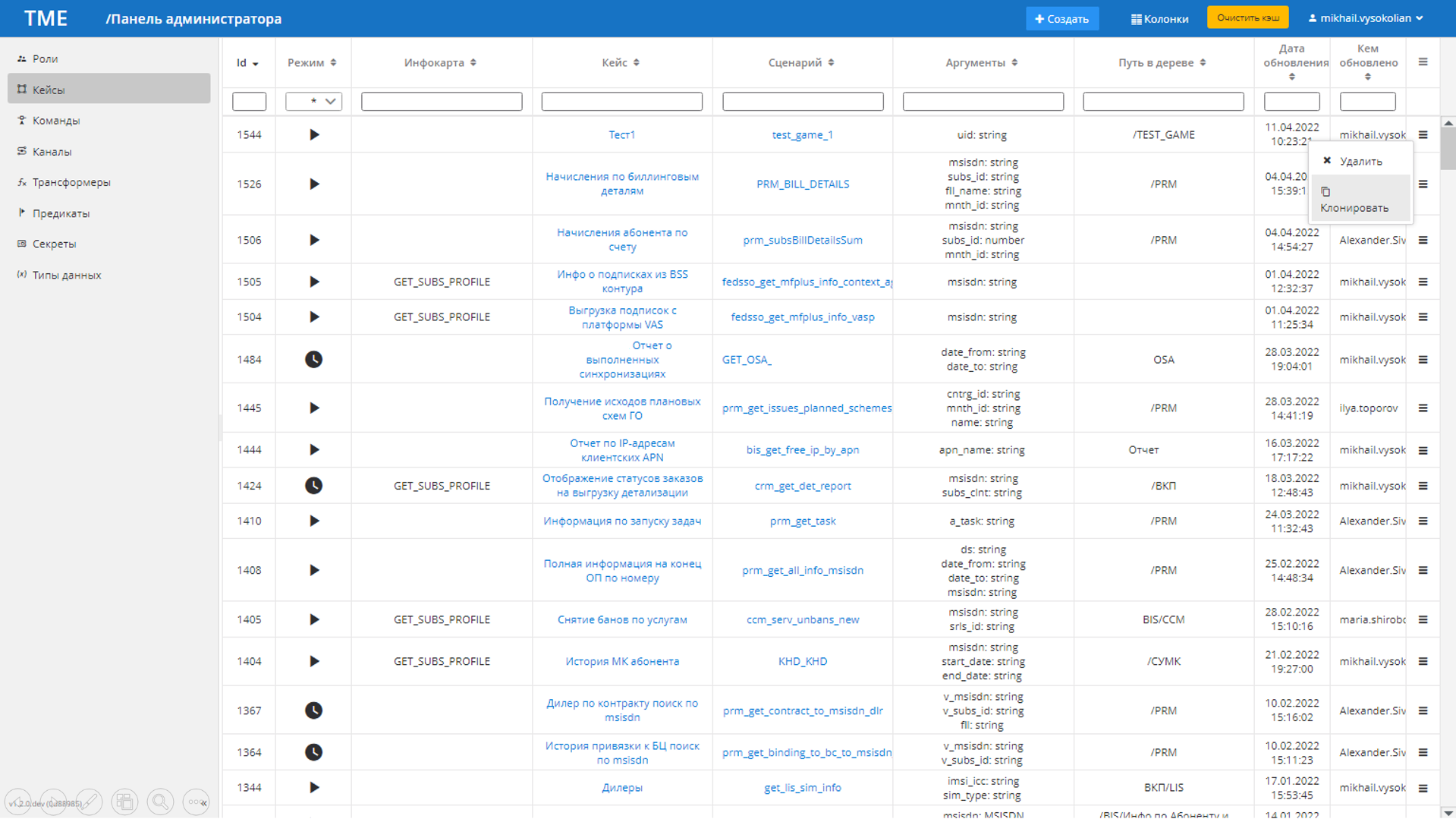The image size is (1456, 819).
Task: Sort by the Путь в дереве column
Action: point(1162,63)
